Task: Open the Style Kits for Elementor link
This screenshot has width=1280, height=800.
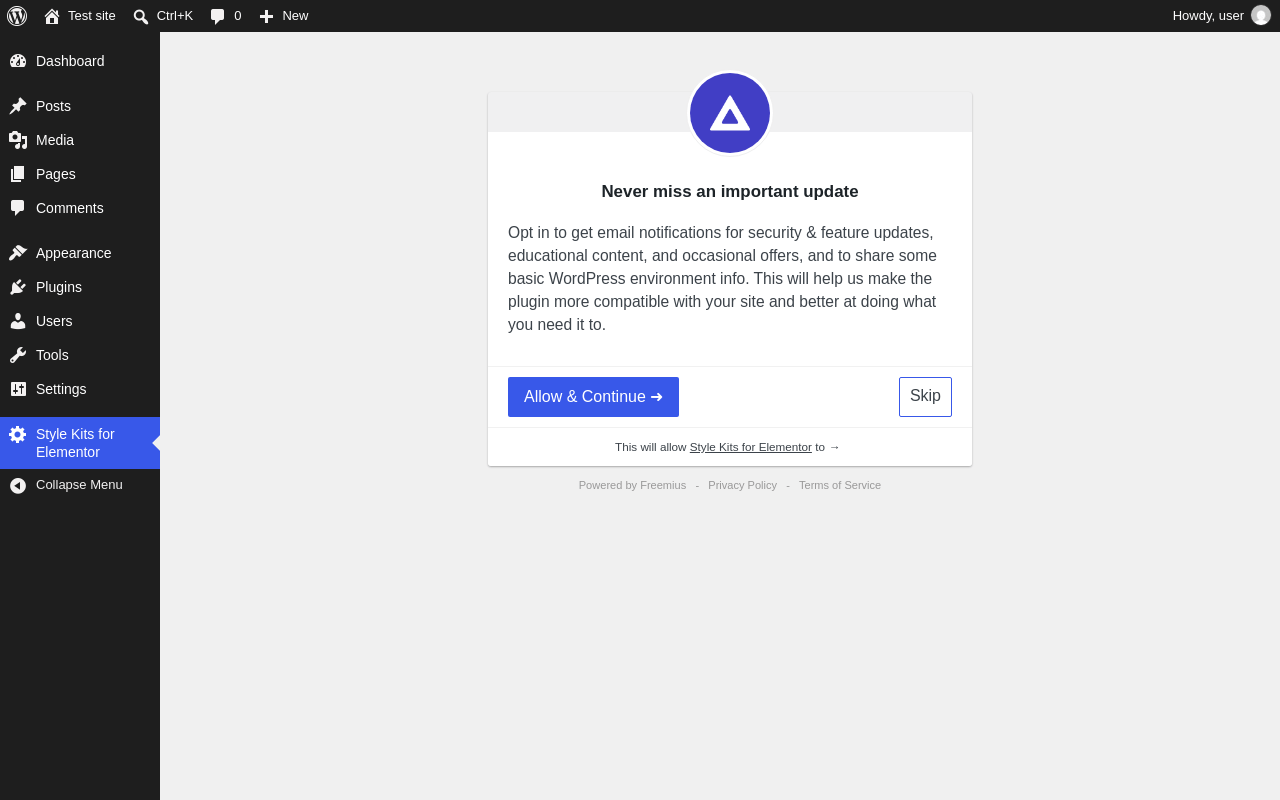Action: point(750,447)
